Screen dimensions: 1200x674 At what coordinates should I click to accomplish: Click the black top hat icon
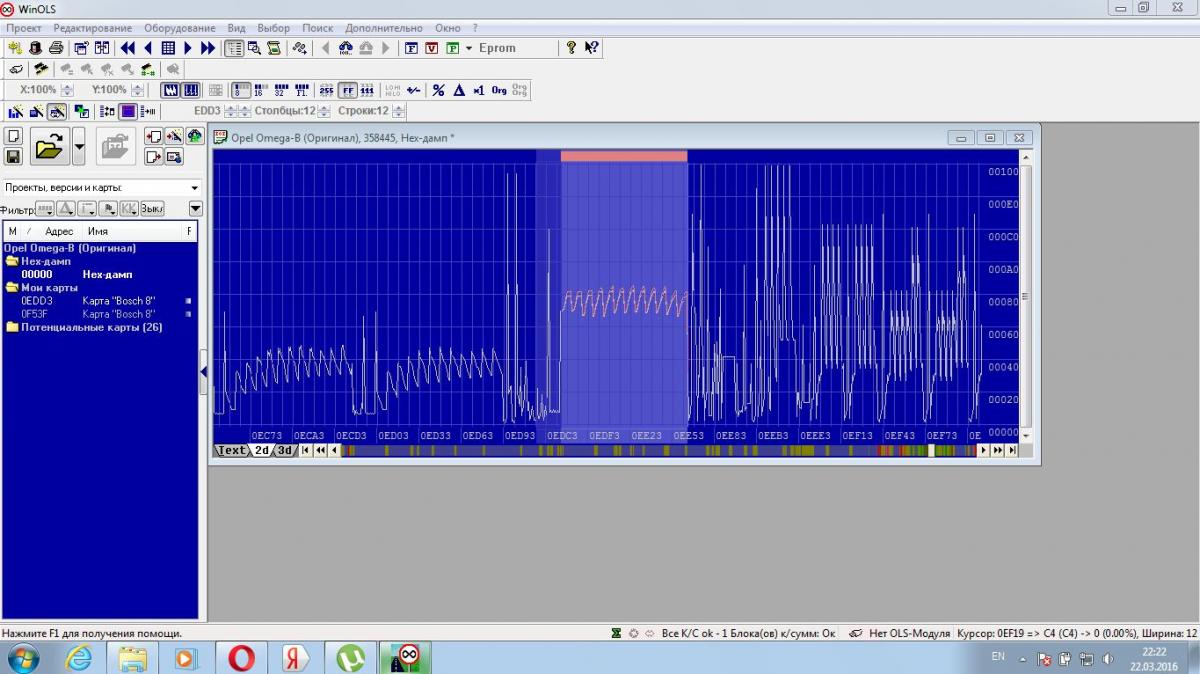(35, 48)
